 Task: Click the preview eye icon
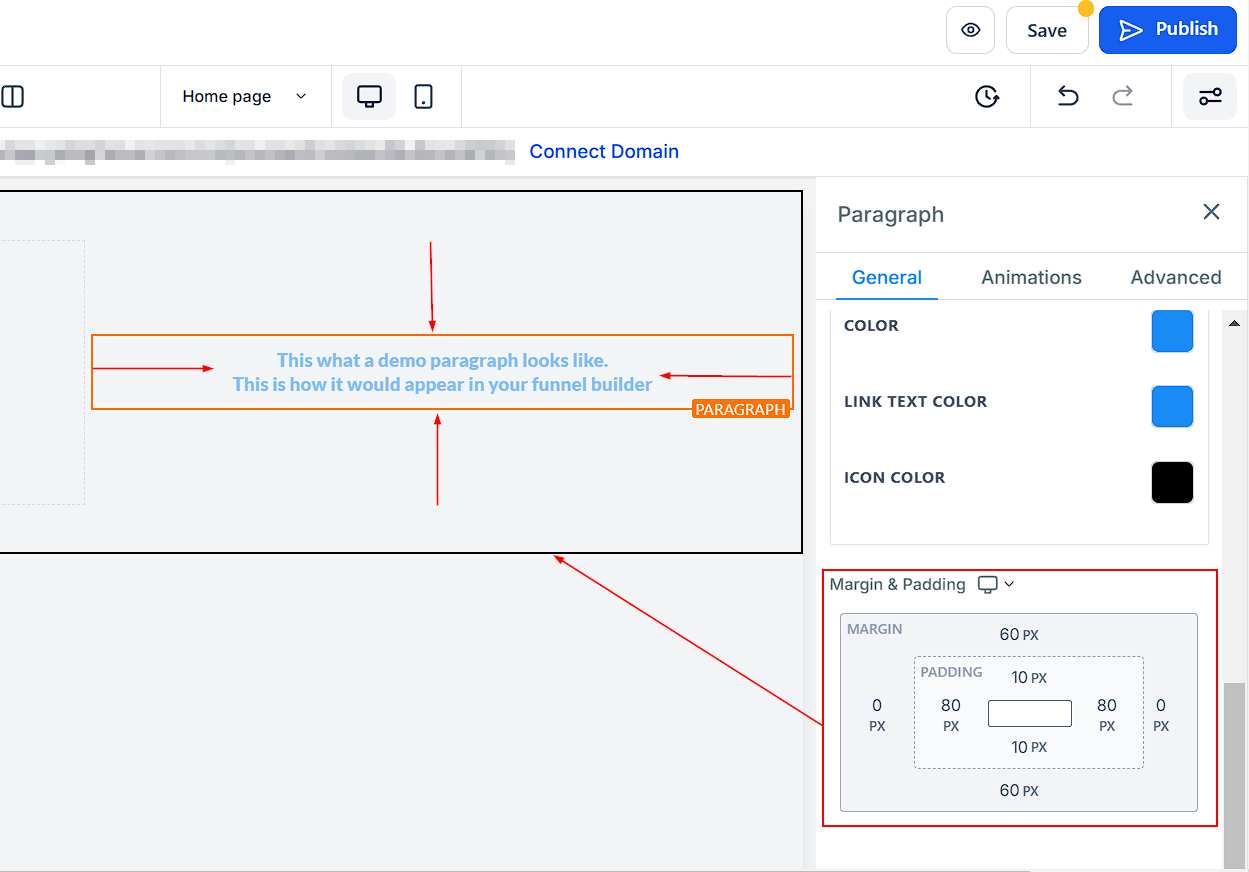point(970,30)
